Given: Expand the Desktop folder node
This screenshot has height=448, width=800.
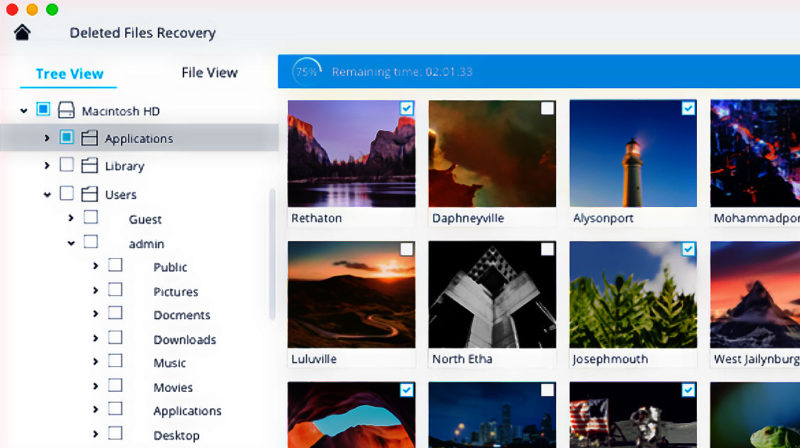Looking at the screenshot, I should (95, 434).
